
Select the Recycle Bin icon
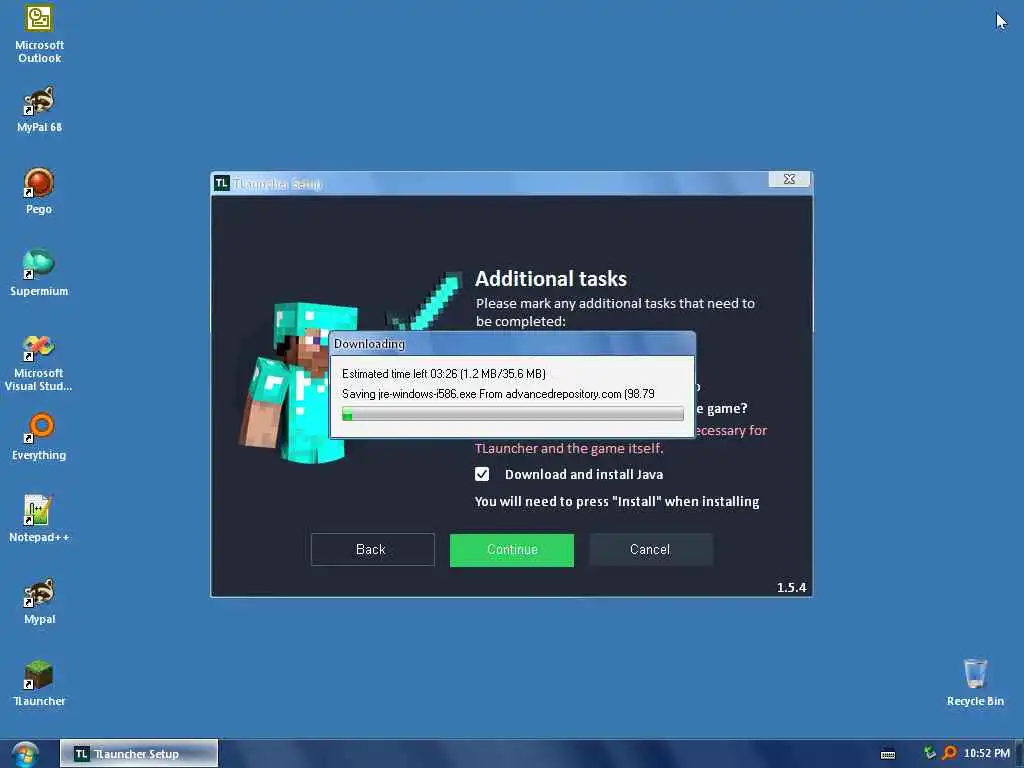click(x=975, y=683)
